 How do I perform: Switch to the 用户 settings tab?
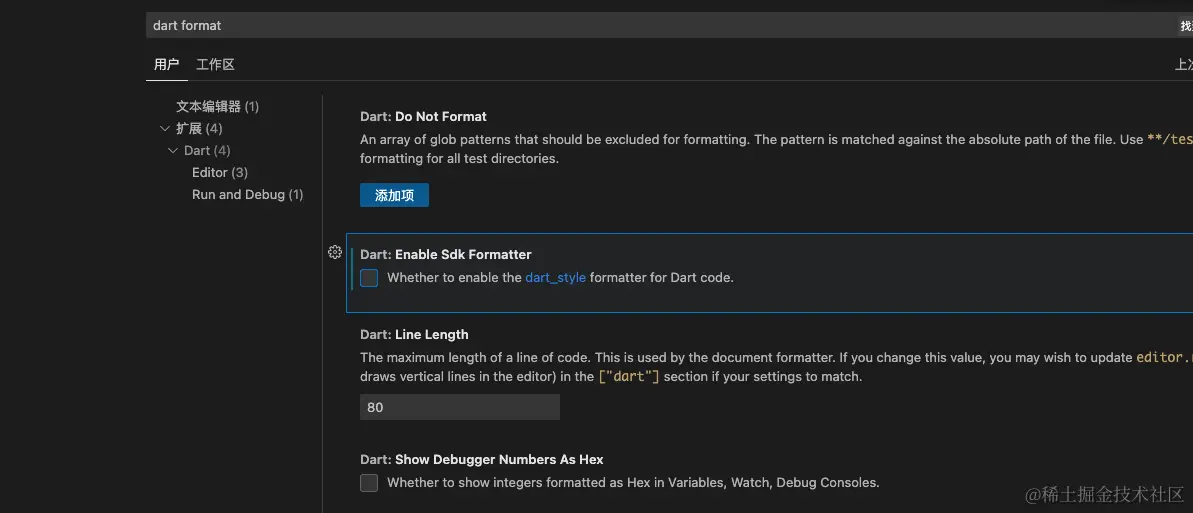click(x=166, y=65)
